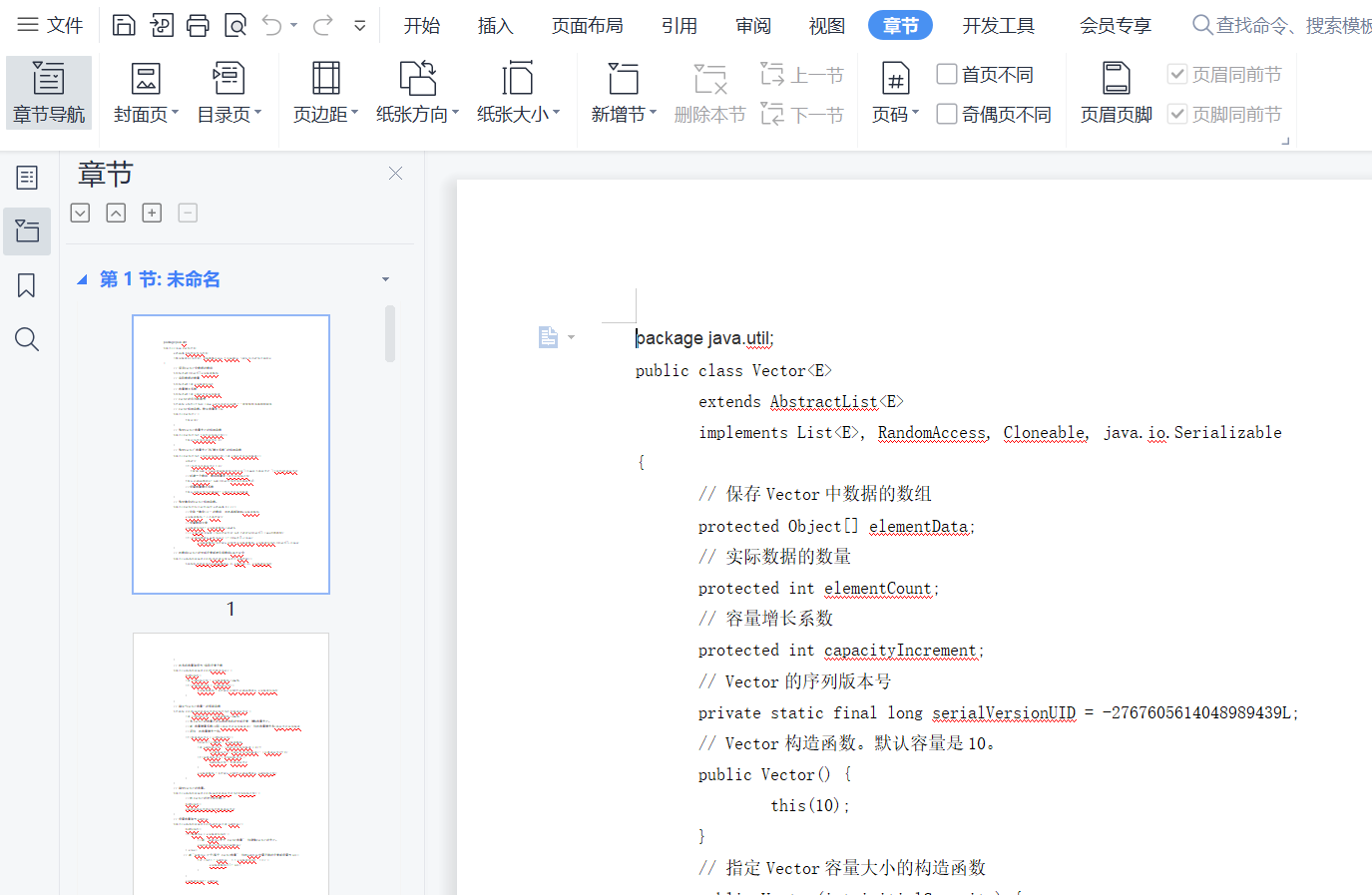Viewport: 1372px width, 895px height.
Task: Open the 文件 menu
Action: click(50, 25)
